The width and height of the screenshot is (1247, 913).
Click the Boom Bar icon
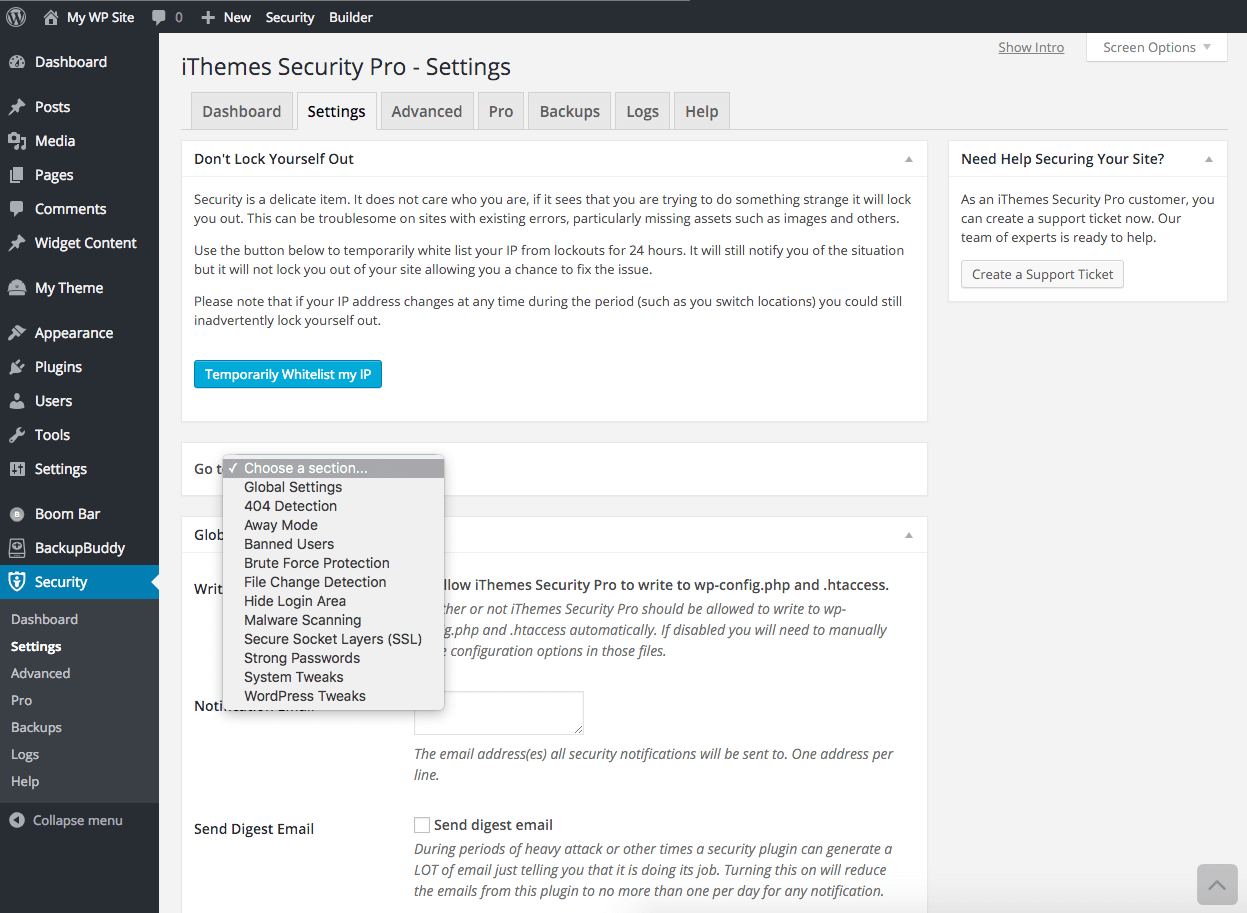(x=17, y=514)
